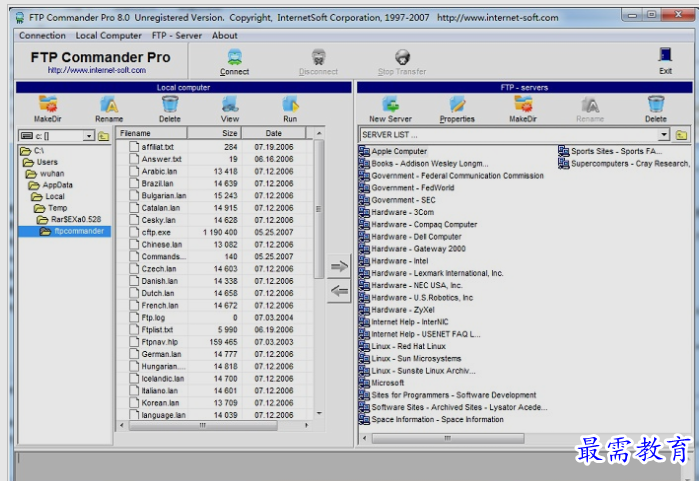This screenshot has width=699, height=481.
Task: Sort by Size column header
Action: pos(214,133)
